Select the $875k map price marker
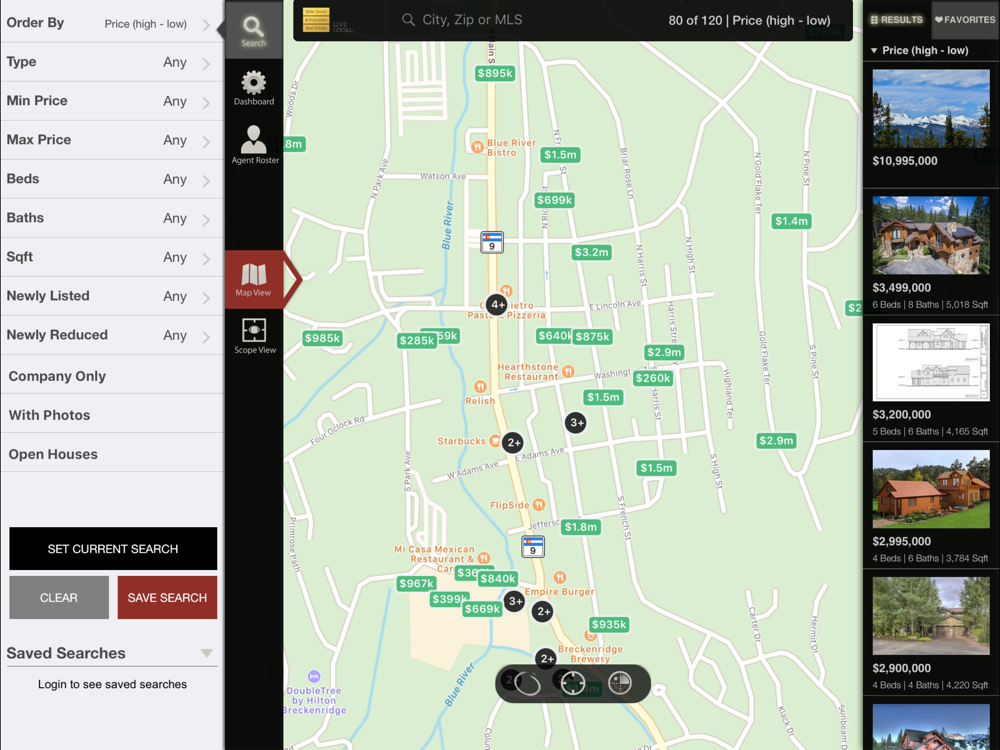1000x750 pixels. coord(592,337)
